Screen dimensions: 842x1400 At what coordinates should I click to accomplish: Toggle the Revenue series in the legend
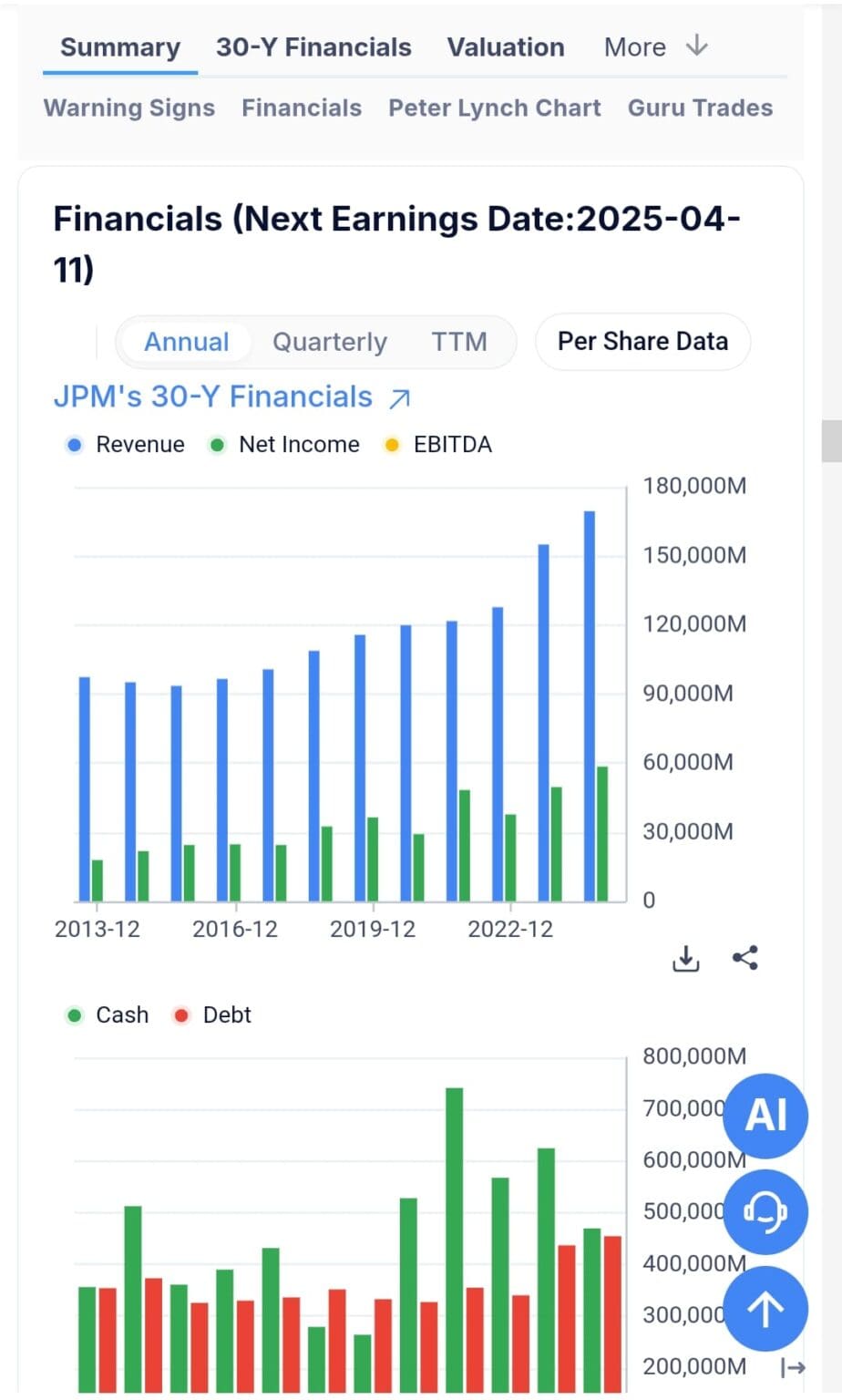click(x=125, y=444)
